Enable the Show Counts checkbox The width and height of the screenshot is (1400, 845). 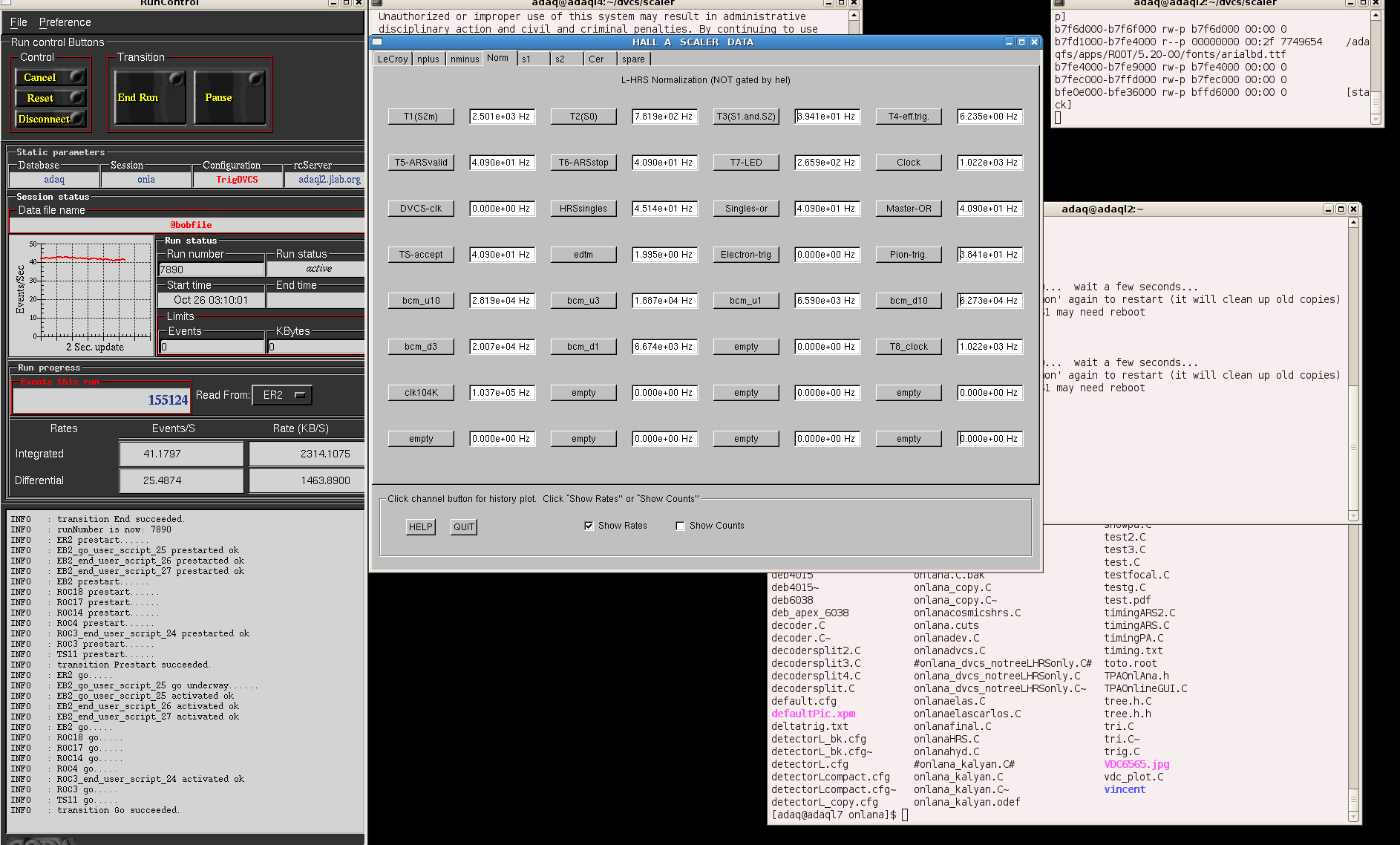point(680,526)
